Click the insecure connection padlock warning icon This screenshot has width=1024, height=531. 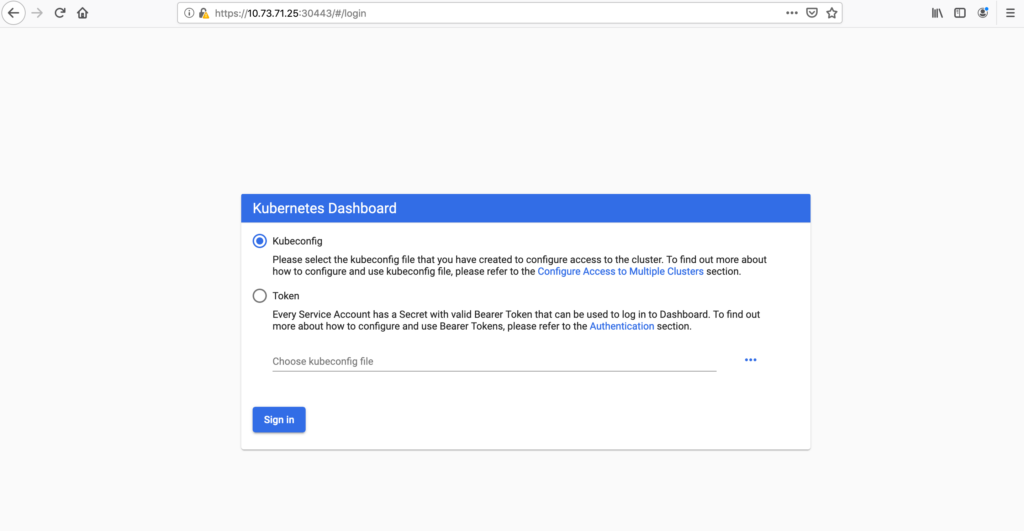[x=204, y=13]
